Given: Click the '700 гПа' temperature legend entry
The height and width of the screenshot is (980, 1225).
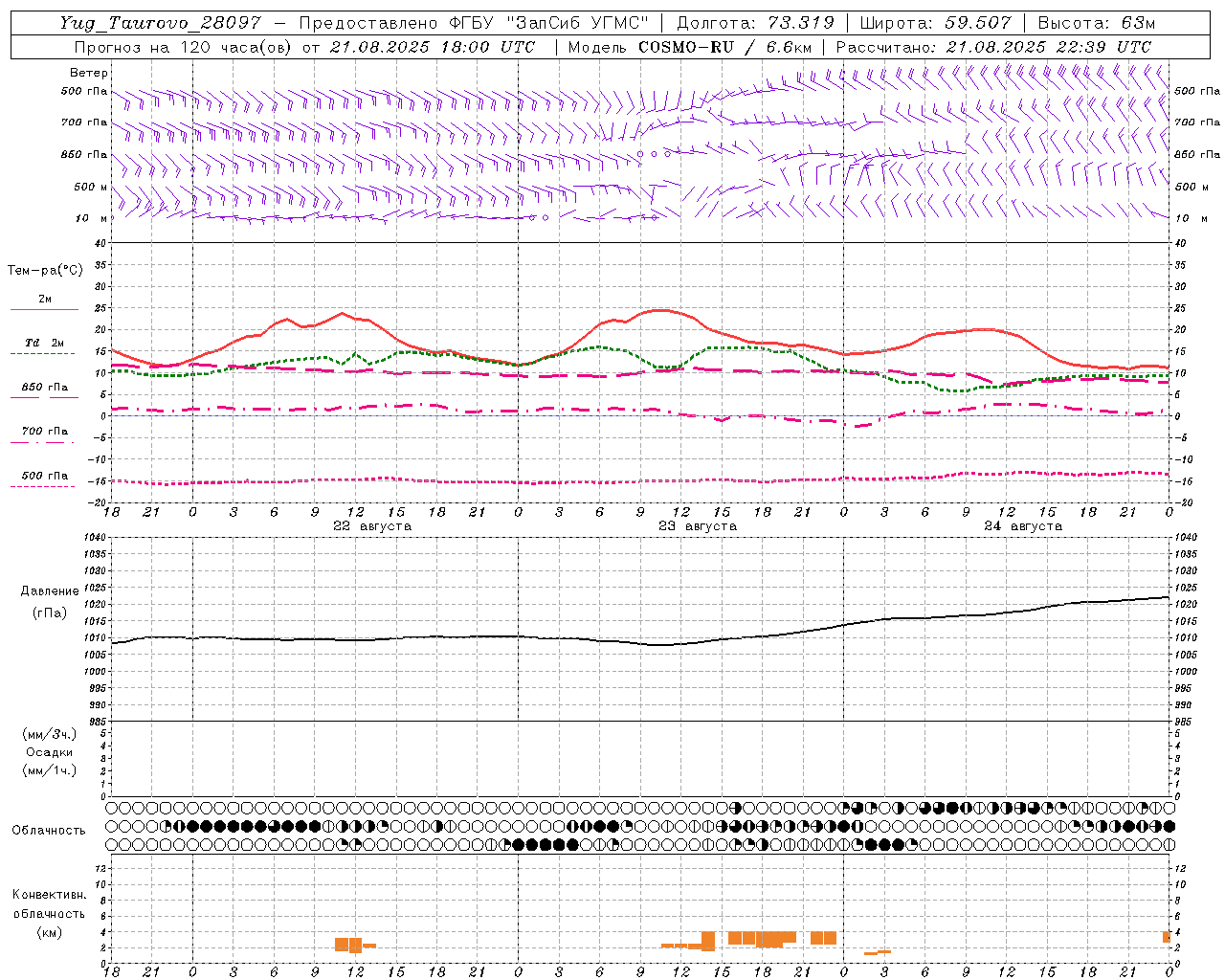Looking at the screenshot, I should pyautogui.click(x=45, y=432).
